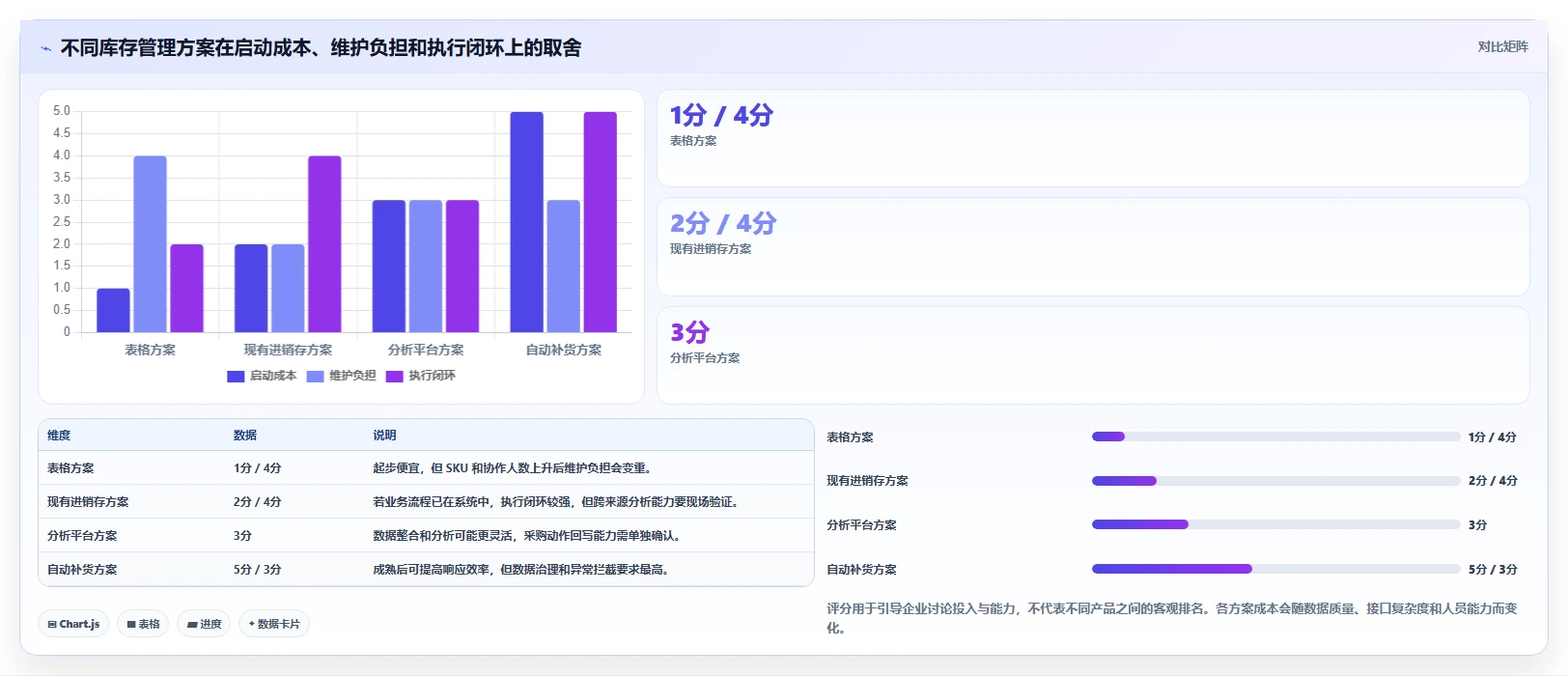Image resolution: width=1568 pixels, height=676 pixels.
Task: Click the 5分 / 3分 table cell
Action: [257, 570]
